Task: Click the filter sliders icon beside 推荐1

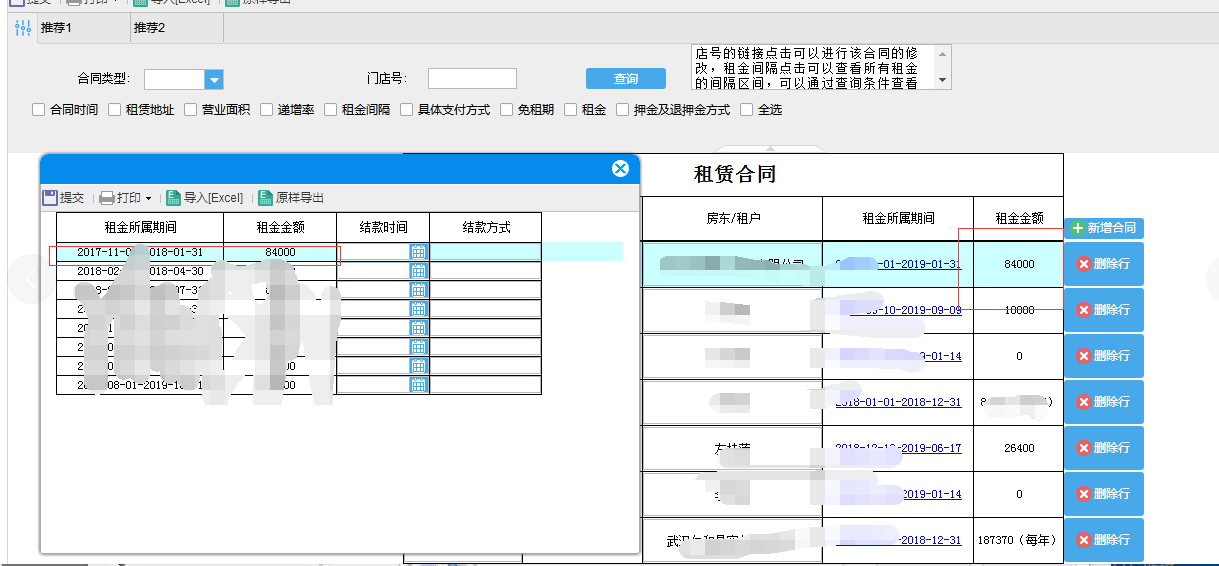Action: click(x=23, y=28)
